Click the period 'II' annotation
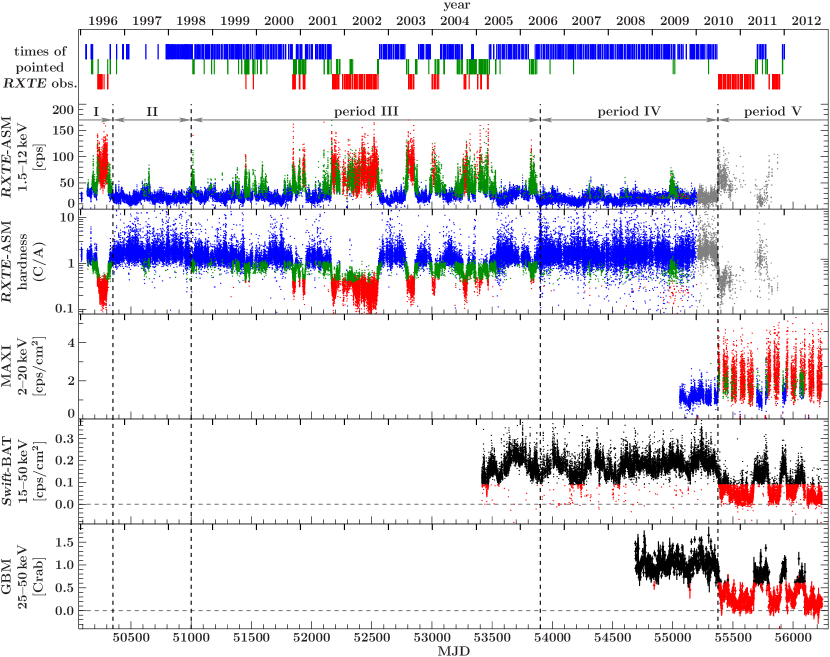 click(x=152, y=111)
